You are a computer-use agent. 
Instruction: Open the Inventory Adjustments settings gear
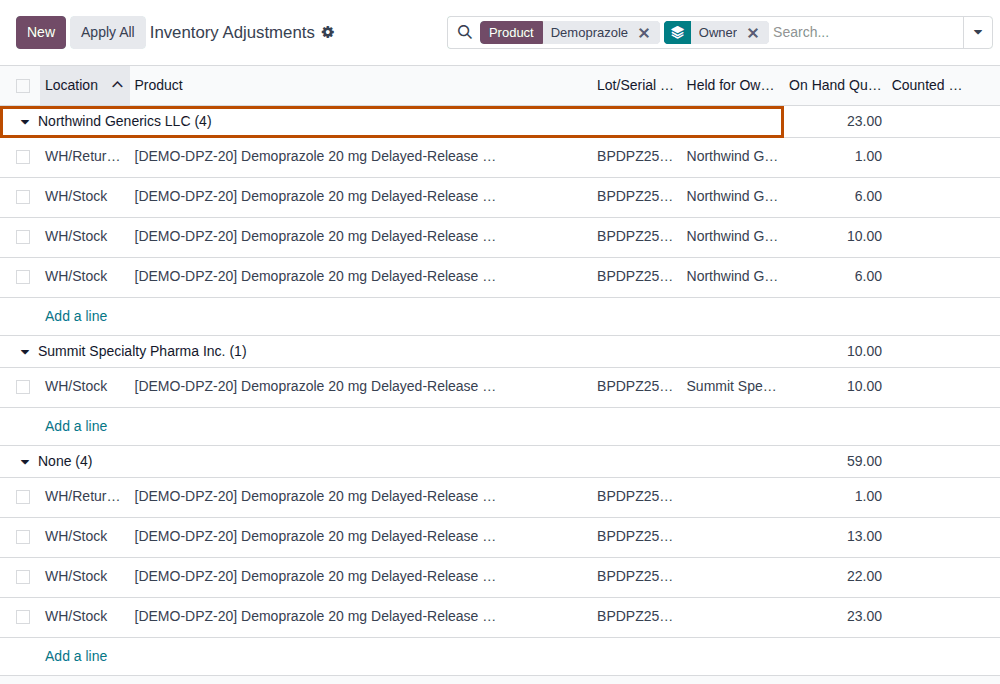point(328,32)
